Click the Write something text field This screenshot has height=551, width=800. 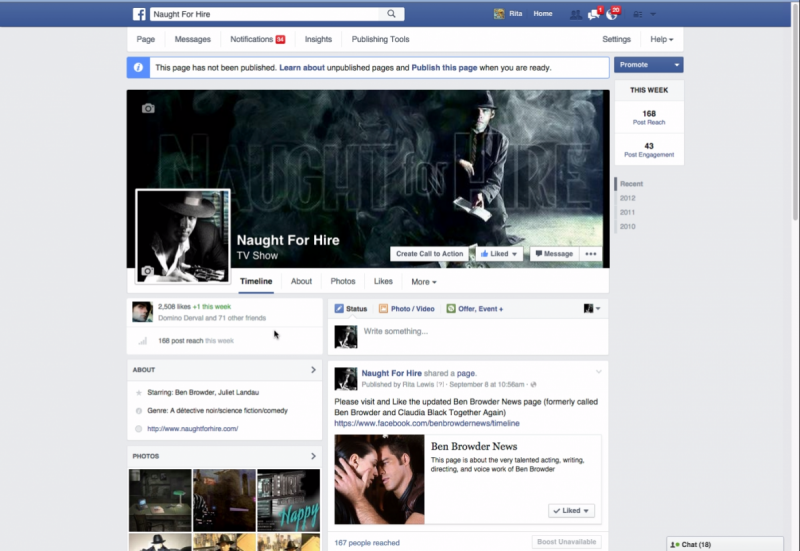coord(470,331)
